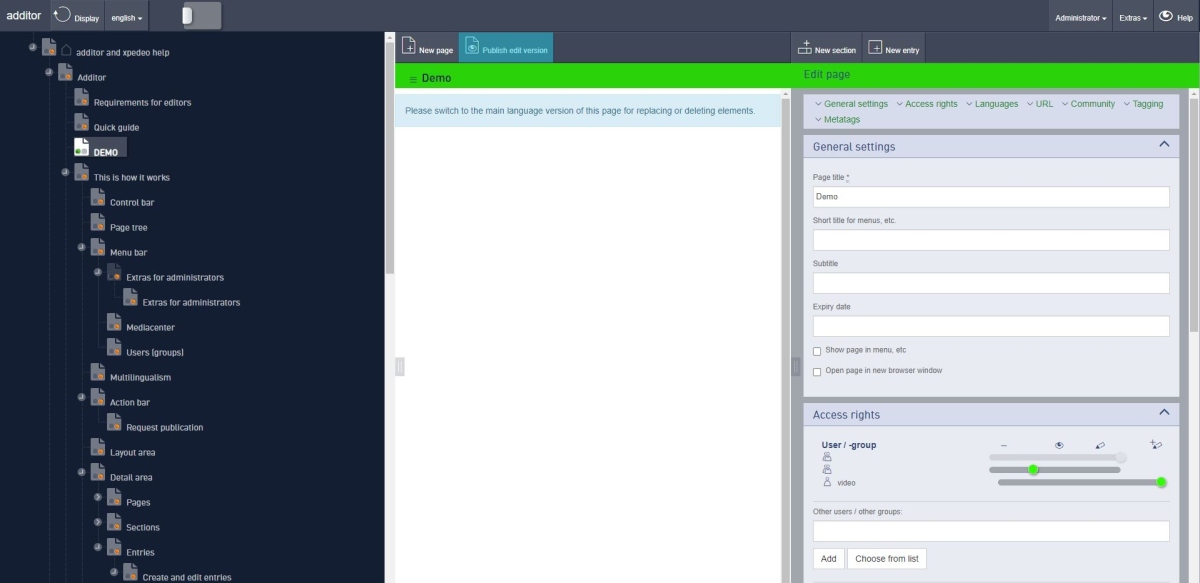Click the page icon next to Mediacenter
Image resolution: width=1200 pixels, height=583 pixels.
[x=115, y=323]
